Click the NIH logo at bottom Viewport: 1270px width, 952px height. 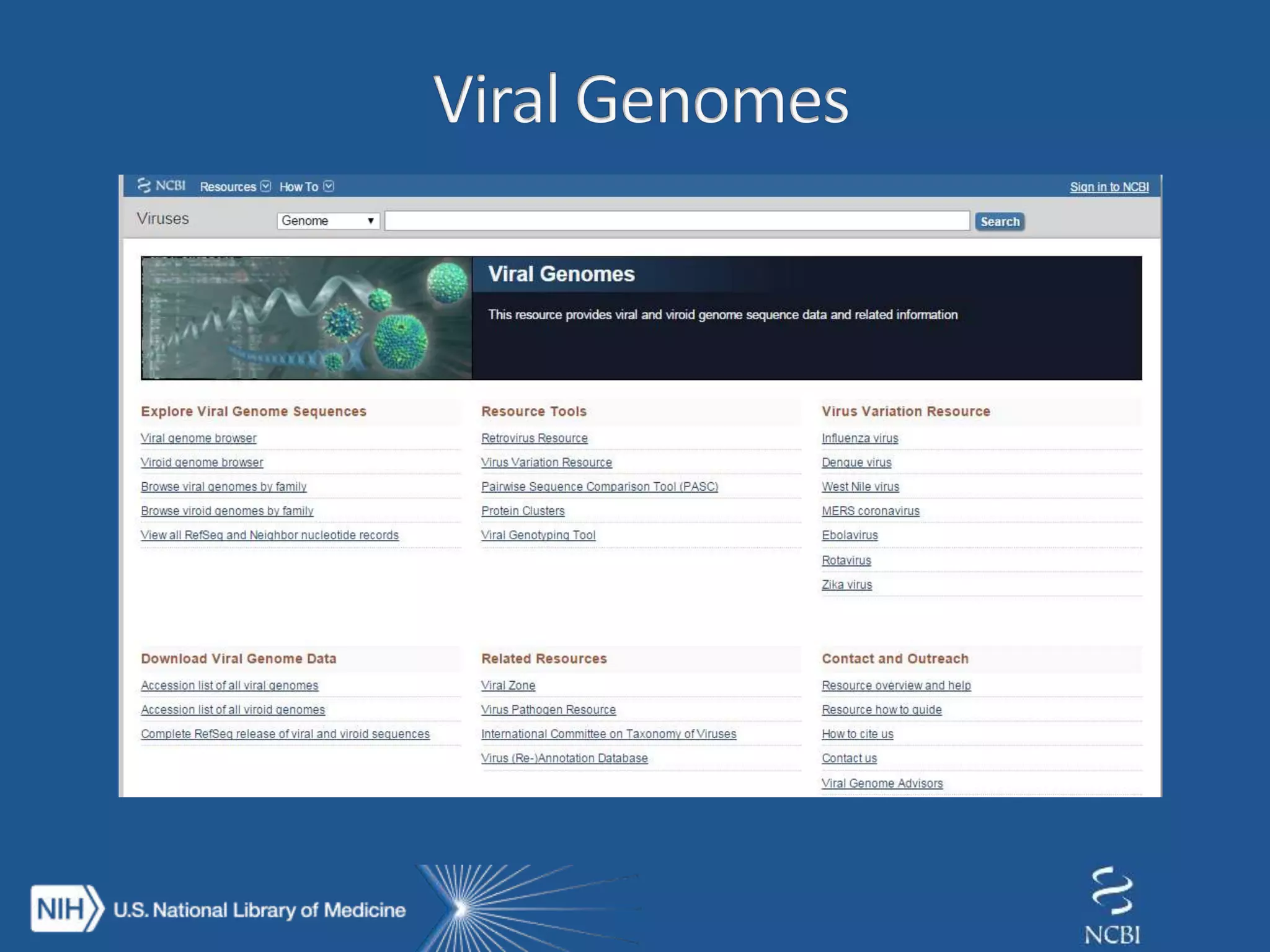coord(67,909)
